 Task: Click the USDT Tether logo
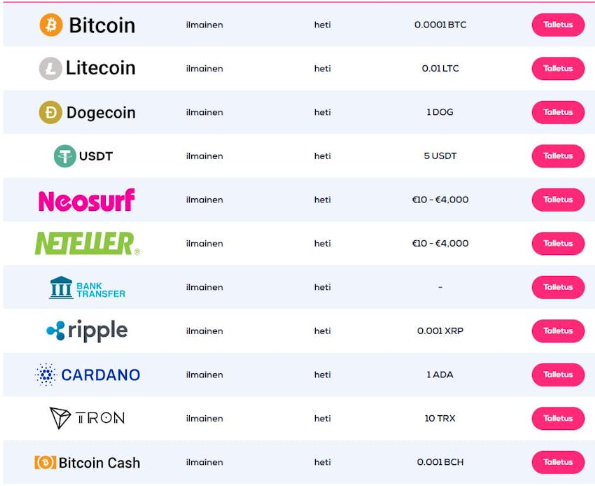point(83,156)
